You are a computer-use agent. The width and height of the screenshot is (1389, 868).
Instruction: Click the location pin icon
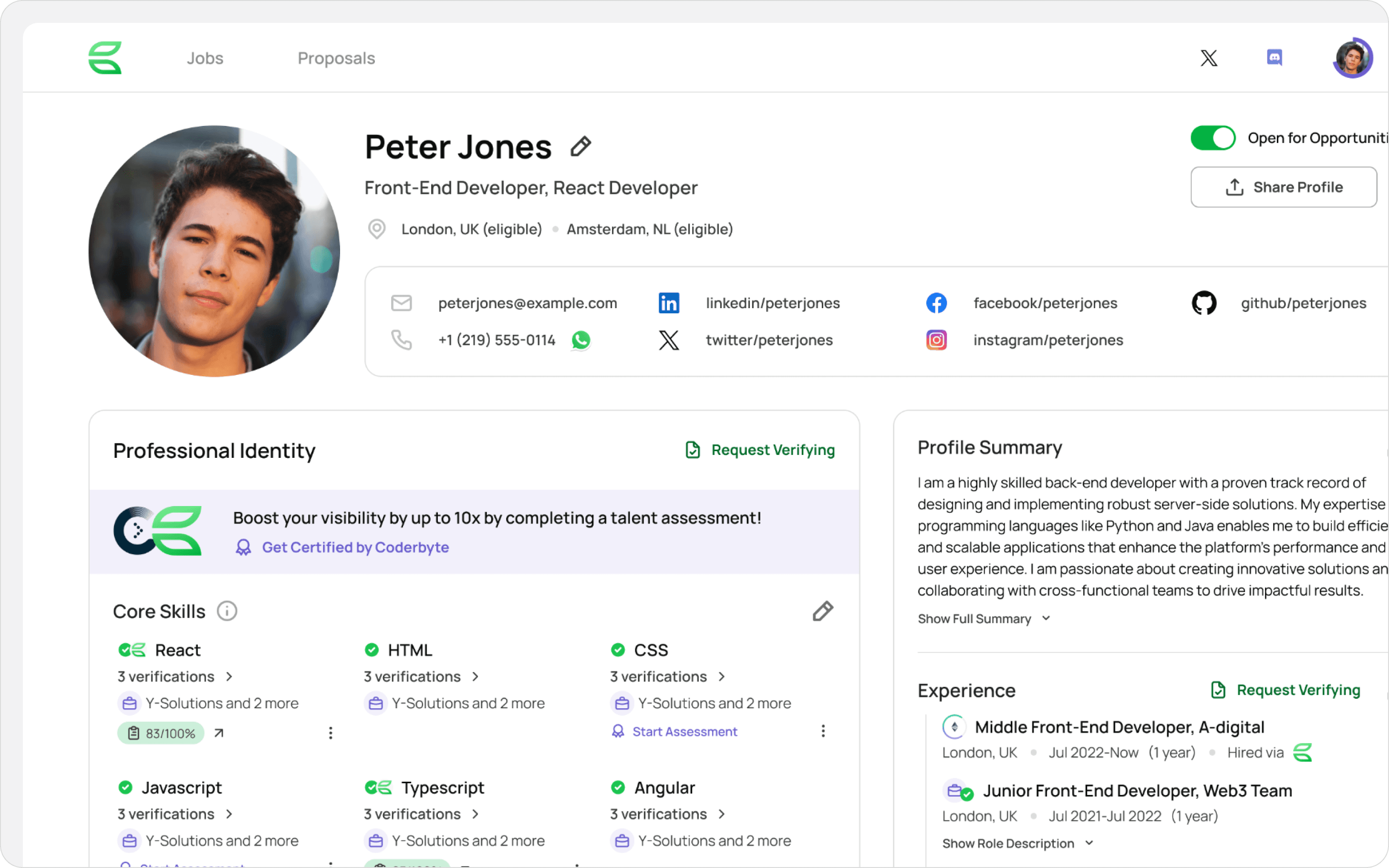376,229
